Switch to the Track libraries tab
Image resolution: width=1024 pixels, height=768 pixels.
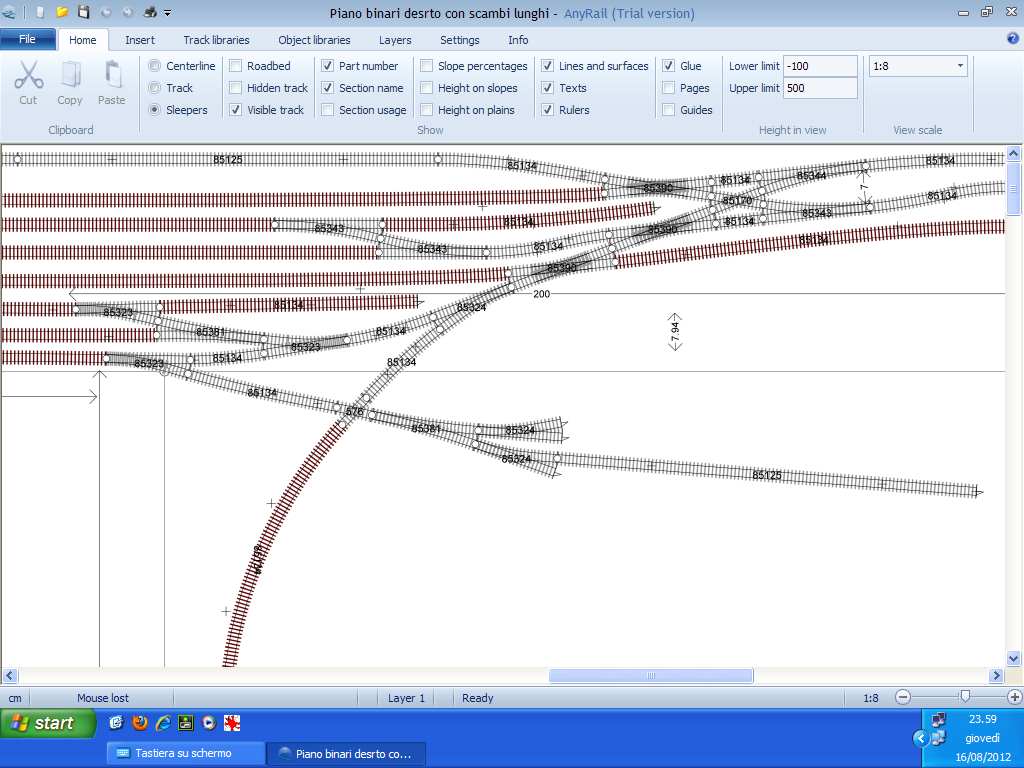[216, 40]
